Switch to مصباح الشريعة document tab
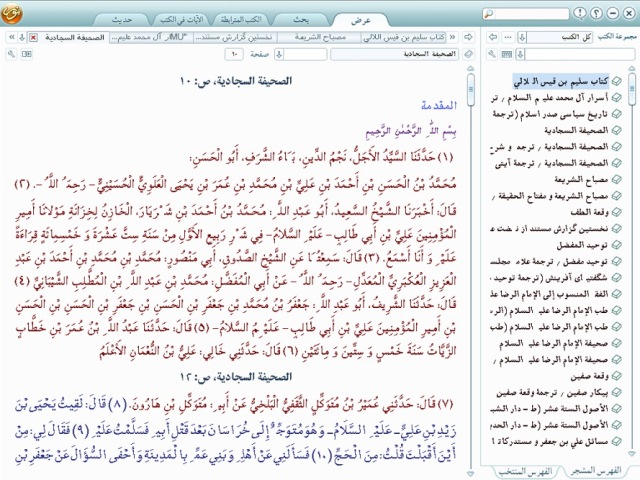This screenshot has width=640, height=480. 320,38
